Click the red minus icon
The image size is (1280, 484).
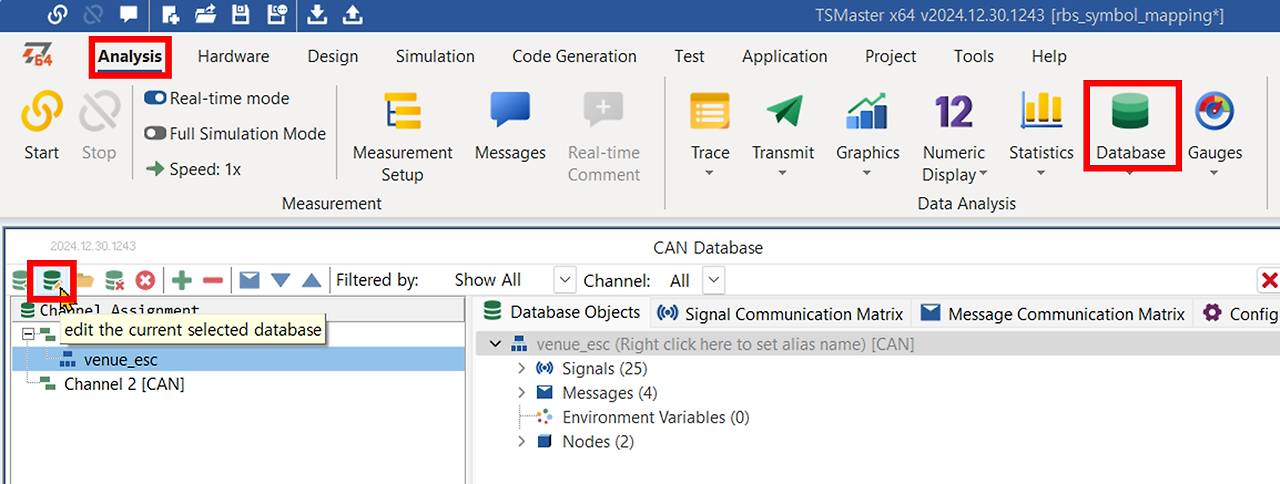212,281
